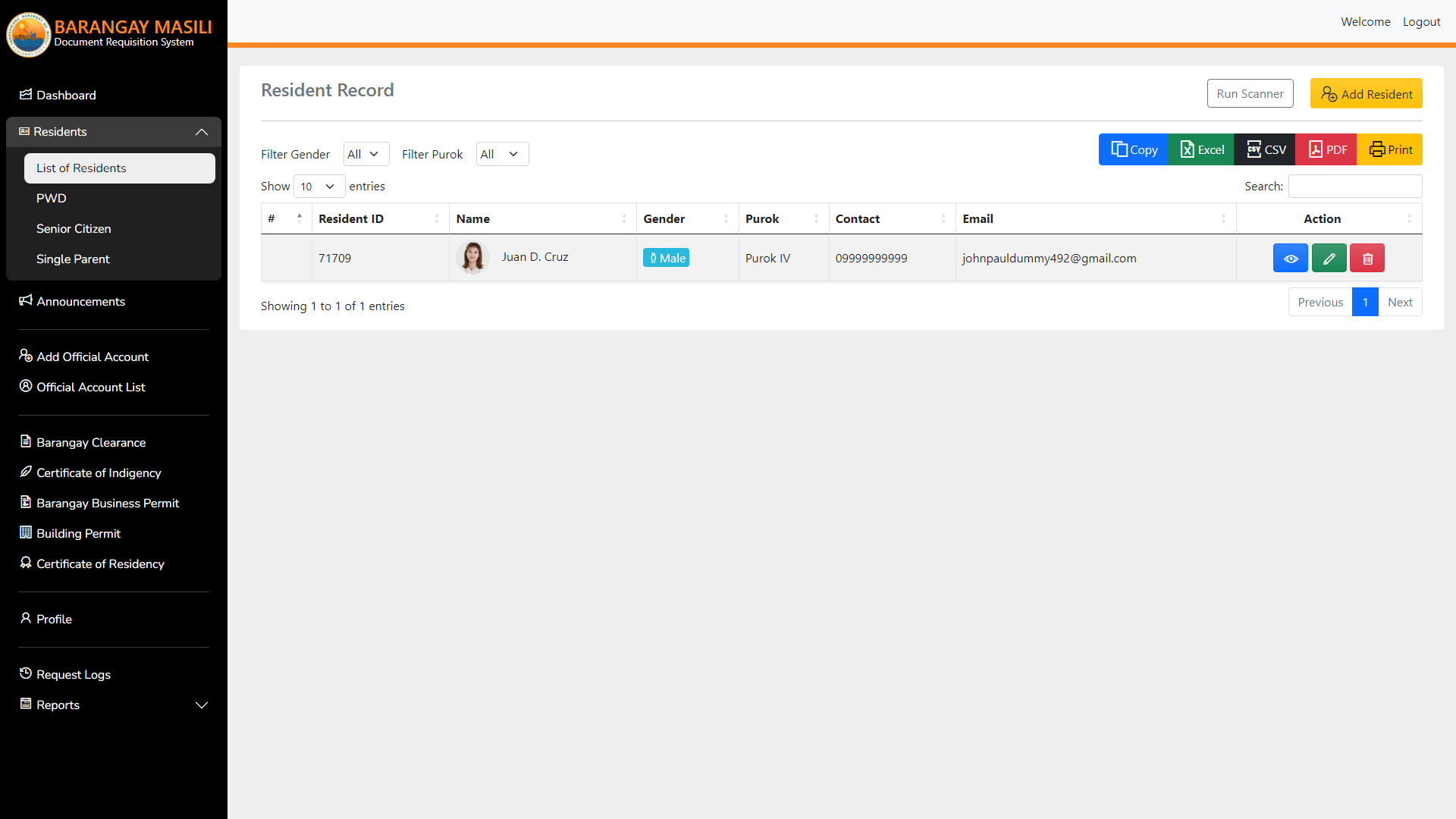Select the edit resident pencil icon

coord(1329,258)
